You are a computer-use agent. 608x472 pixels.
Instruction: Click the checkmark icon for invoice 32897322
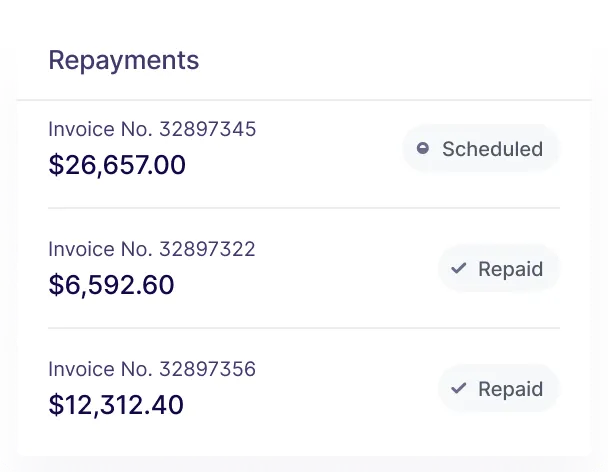[459, 269]
